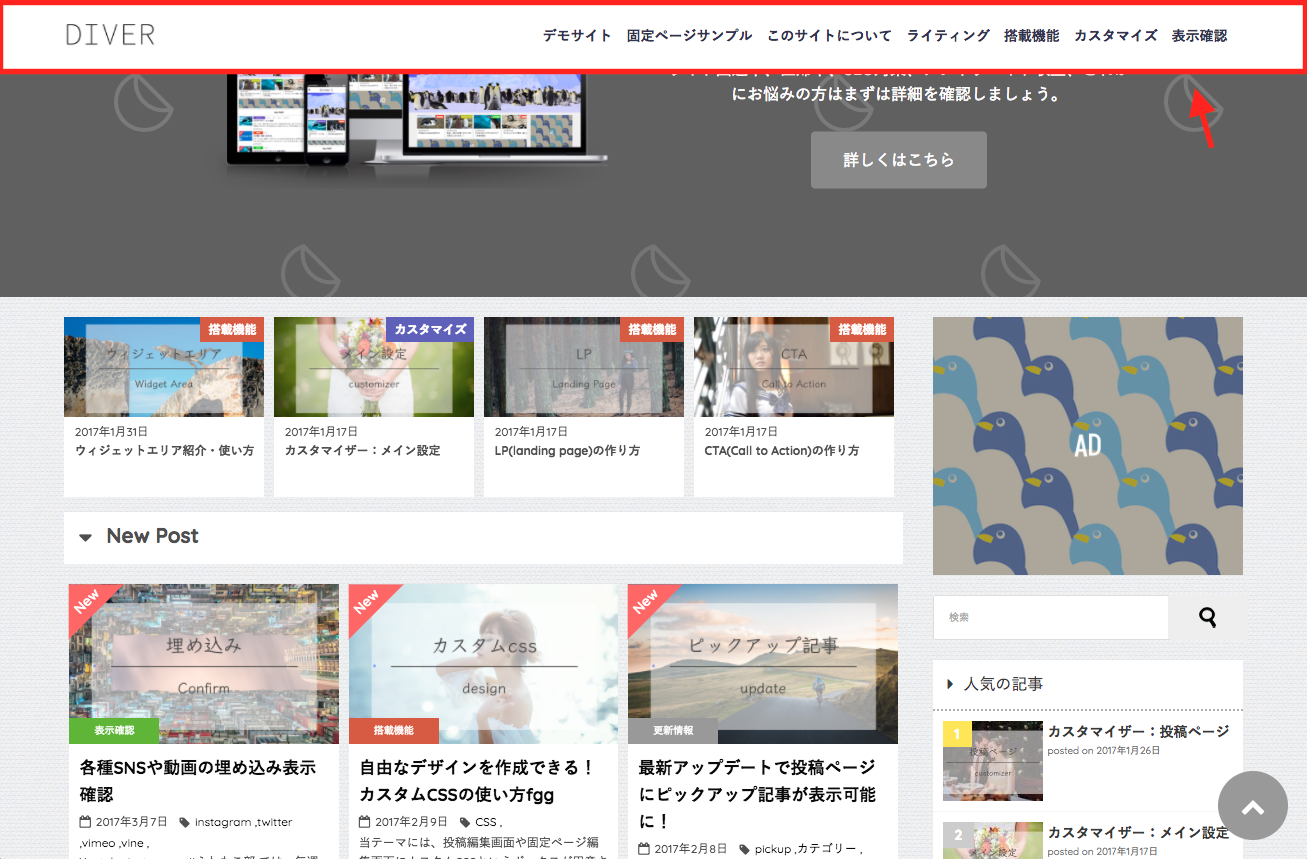Viewport: 1307px width, 859px height.
Task: Open the rank 2 popular article thumbnail
Action: 993,840
